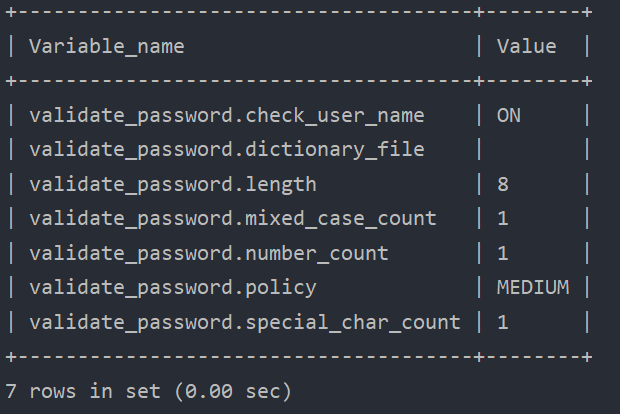Screen dimensions: 620x414
Task: Select the validate_password.policy variable name
Action: [x=173, y=287]
